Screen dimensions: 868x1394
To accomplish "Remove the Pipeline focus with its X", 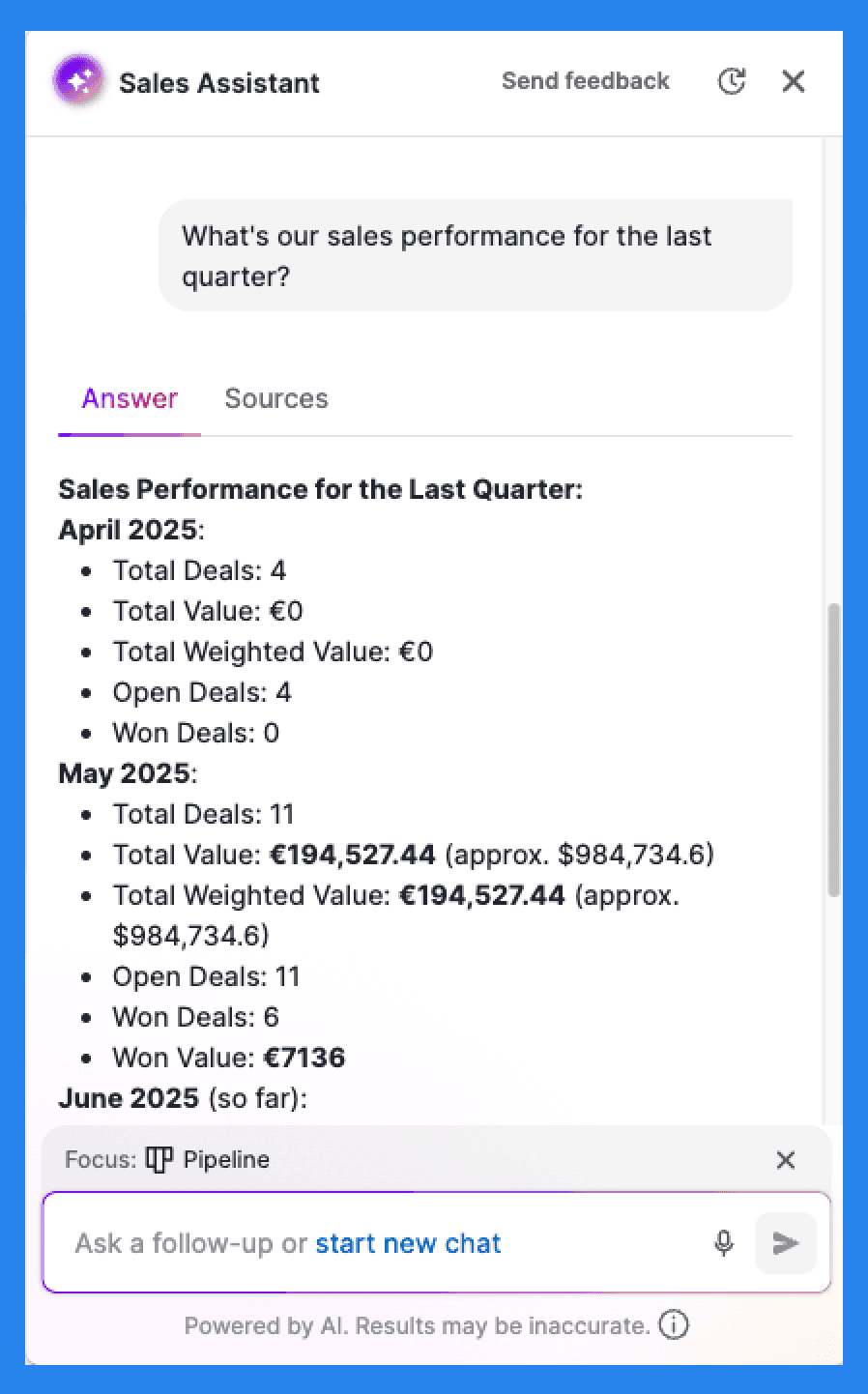I will 786,1160.
